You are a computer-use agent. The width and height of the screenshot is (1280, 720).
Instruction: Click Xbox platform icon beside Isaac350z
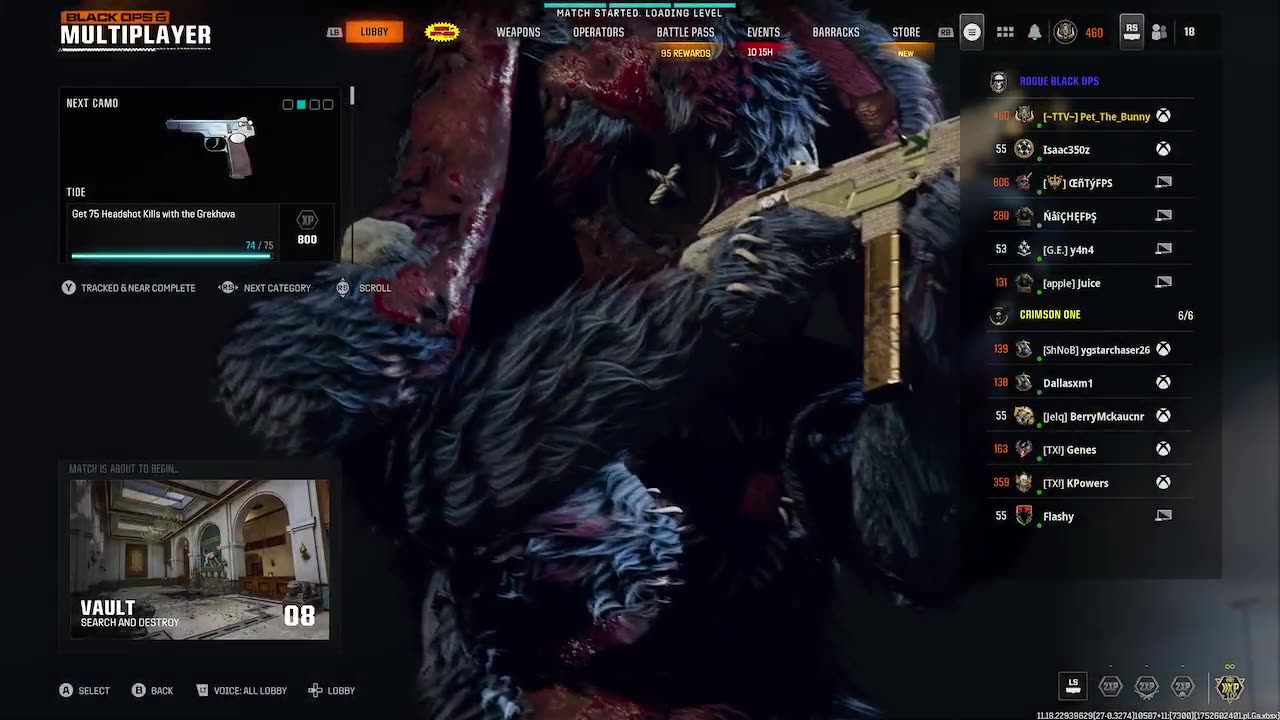[x=1163, y=149]
